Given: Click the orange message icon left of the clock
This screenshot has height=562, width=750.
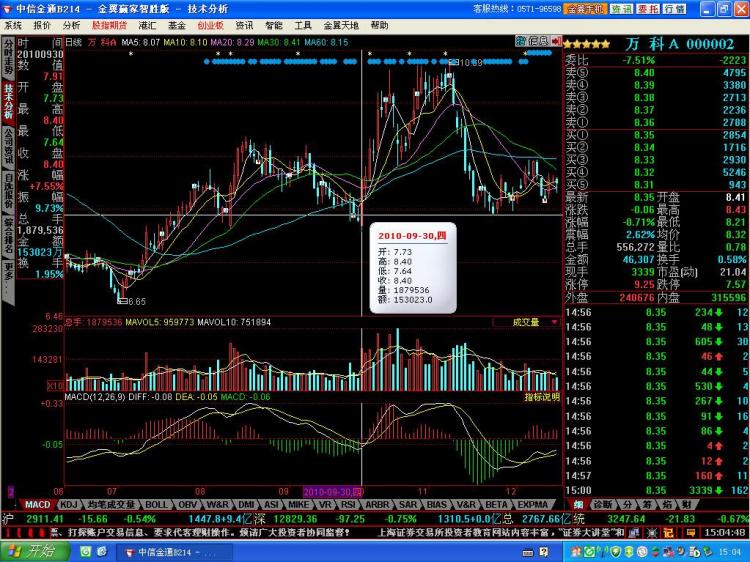Looking at the screenshot, I should [x=691, y=532].
